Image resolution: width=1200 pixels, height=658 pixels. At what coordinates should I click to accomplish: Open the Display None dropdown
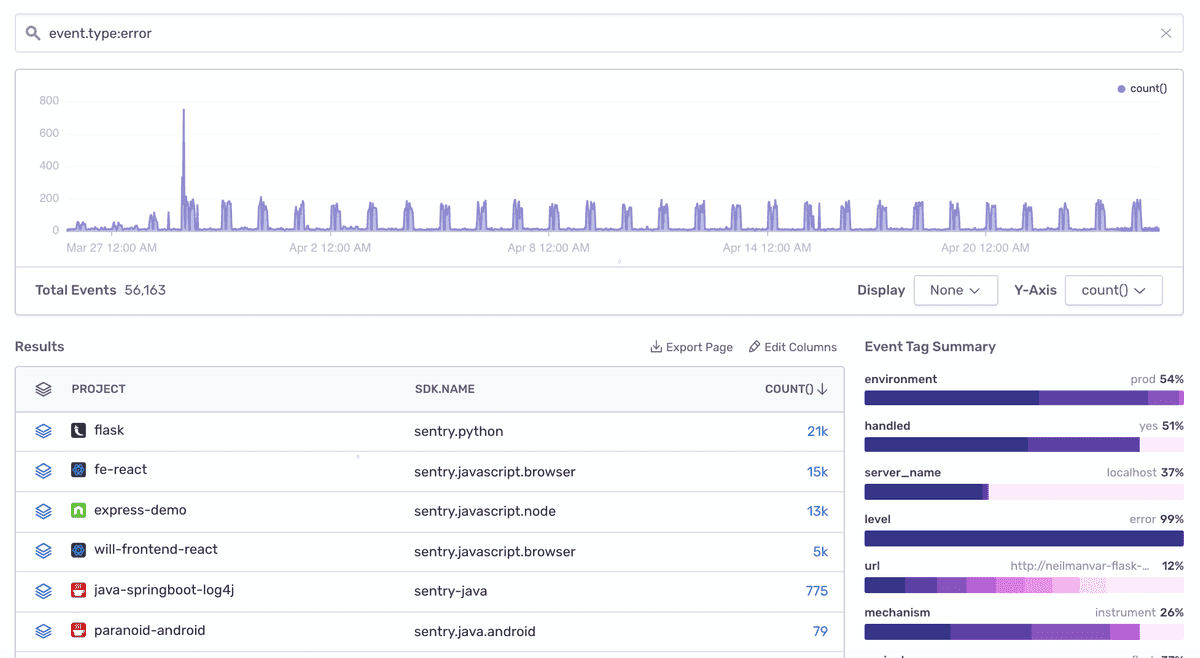point(956,290)
